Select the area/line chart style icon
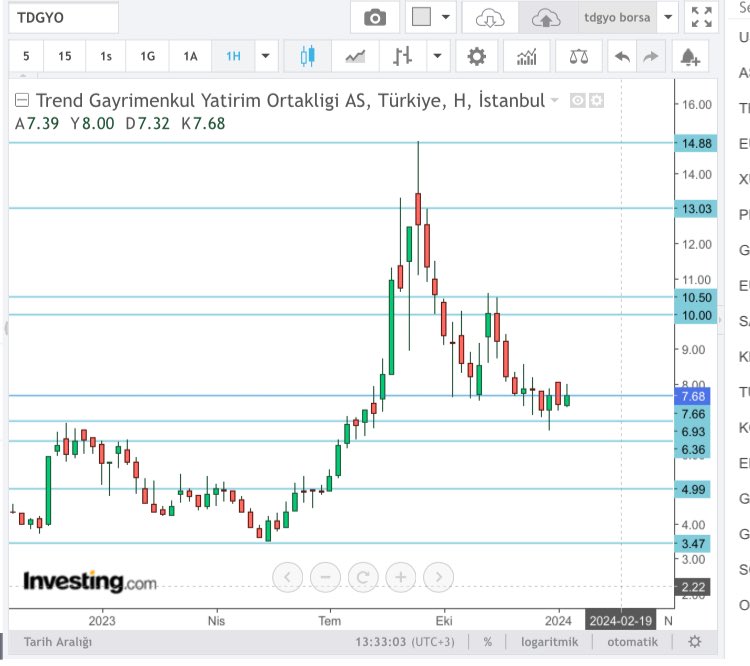Viewport: 750px width, 666px height. (x=355, y=56)
